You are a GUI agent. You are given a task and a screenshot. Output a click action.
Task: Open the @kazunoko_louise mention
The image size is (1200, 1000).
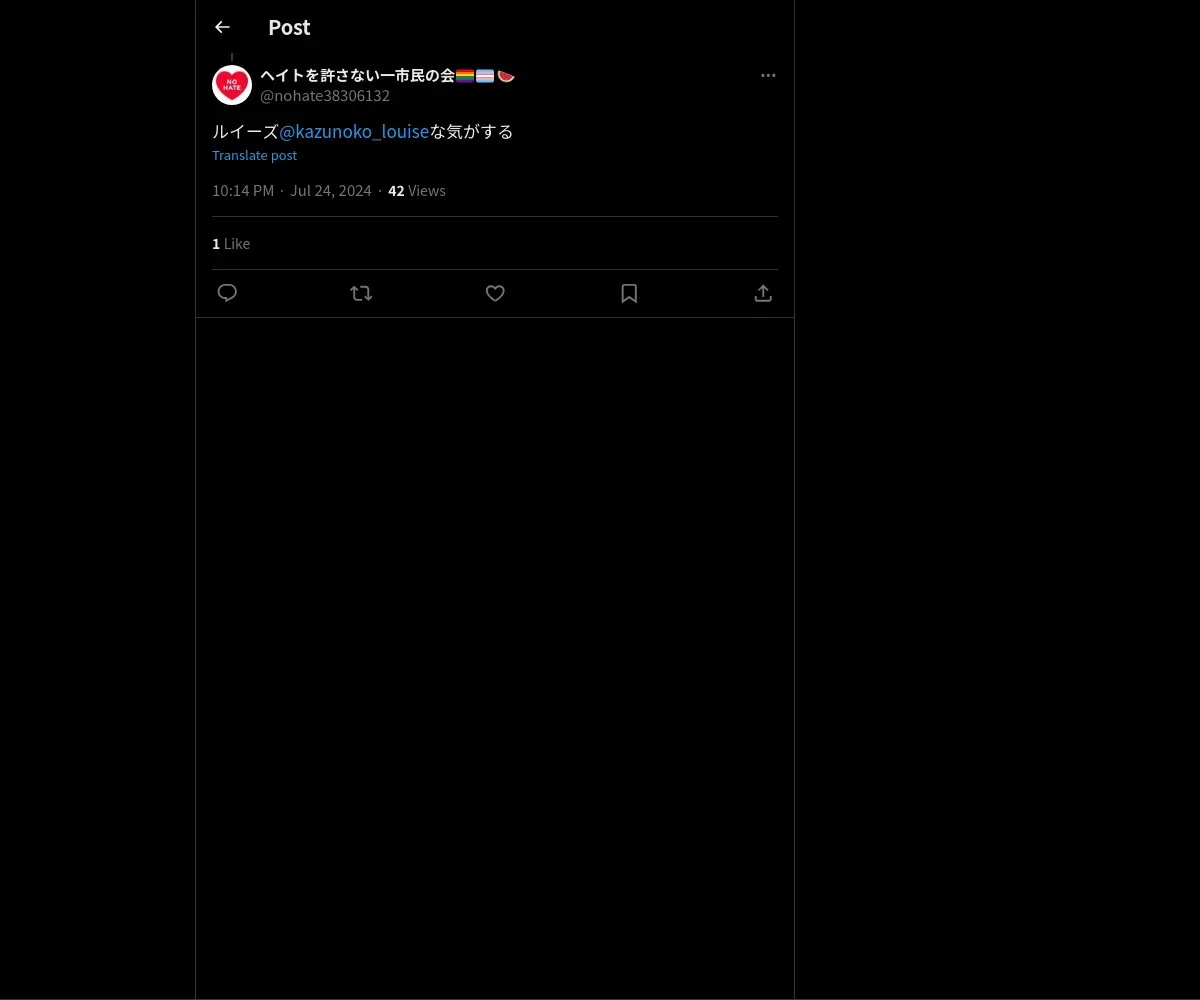tap(354, 131)
